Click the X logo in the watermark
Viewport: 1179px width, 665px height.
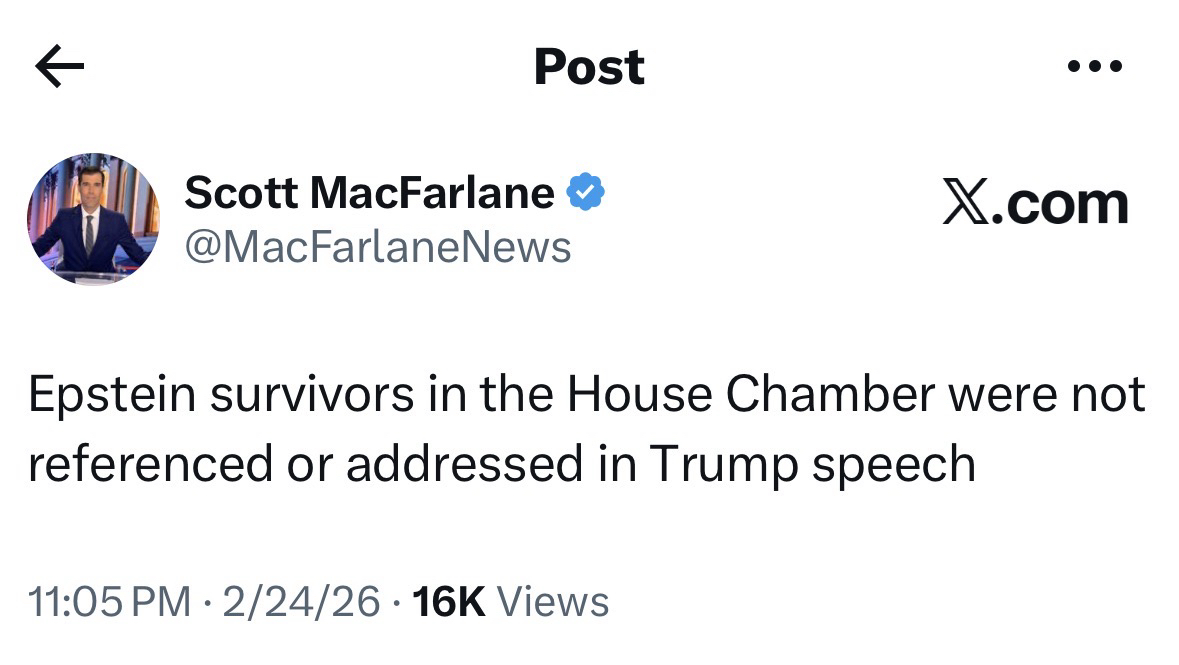(x=964, y=203)
